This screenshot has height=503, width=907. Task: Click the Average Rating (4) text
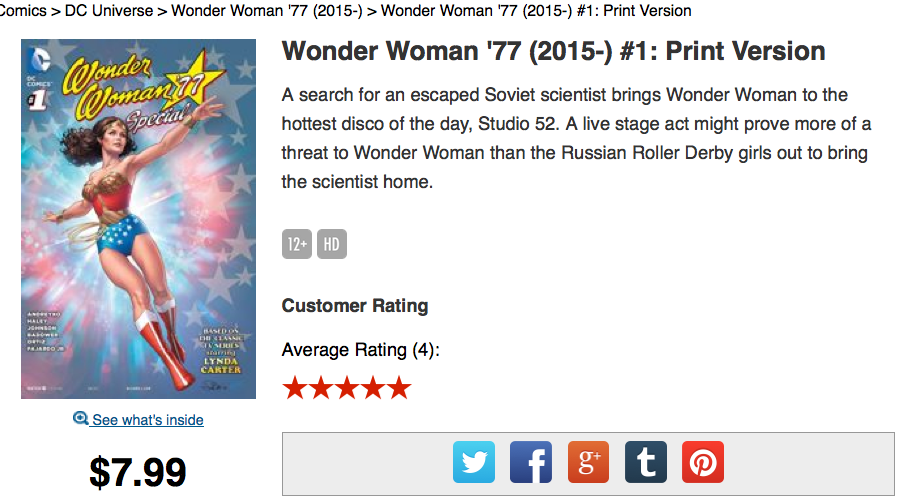(360, 350)
